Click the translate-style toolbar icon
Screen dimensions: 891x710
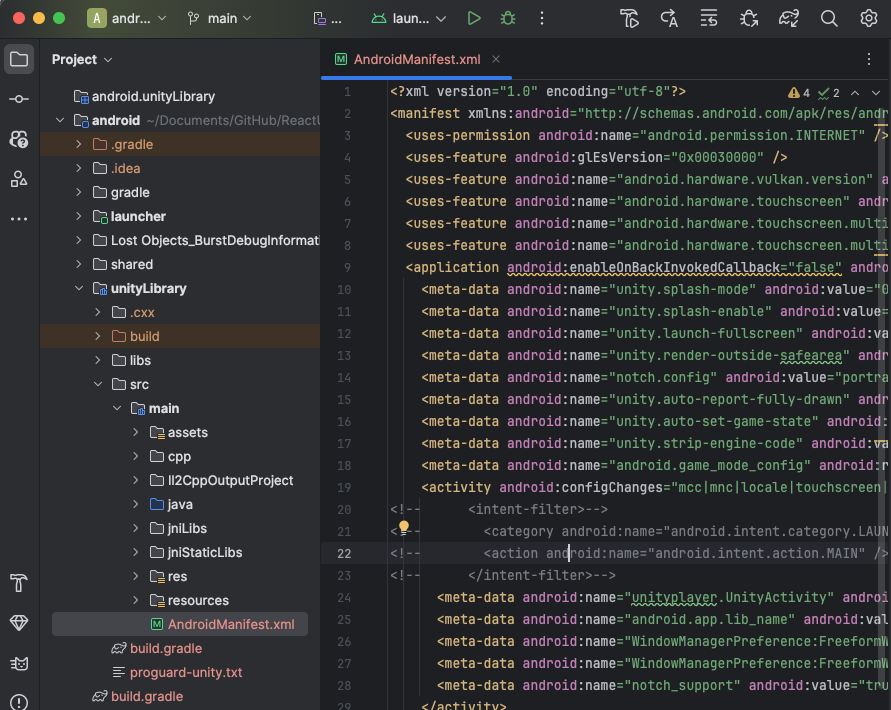point(669,18)
